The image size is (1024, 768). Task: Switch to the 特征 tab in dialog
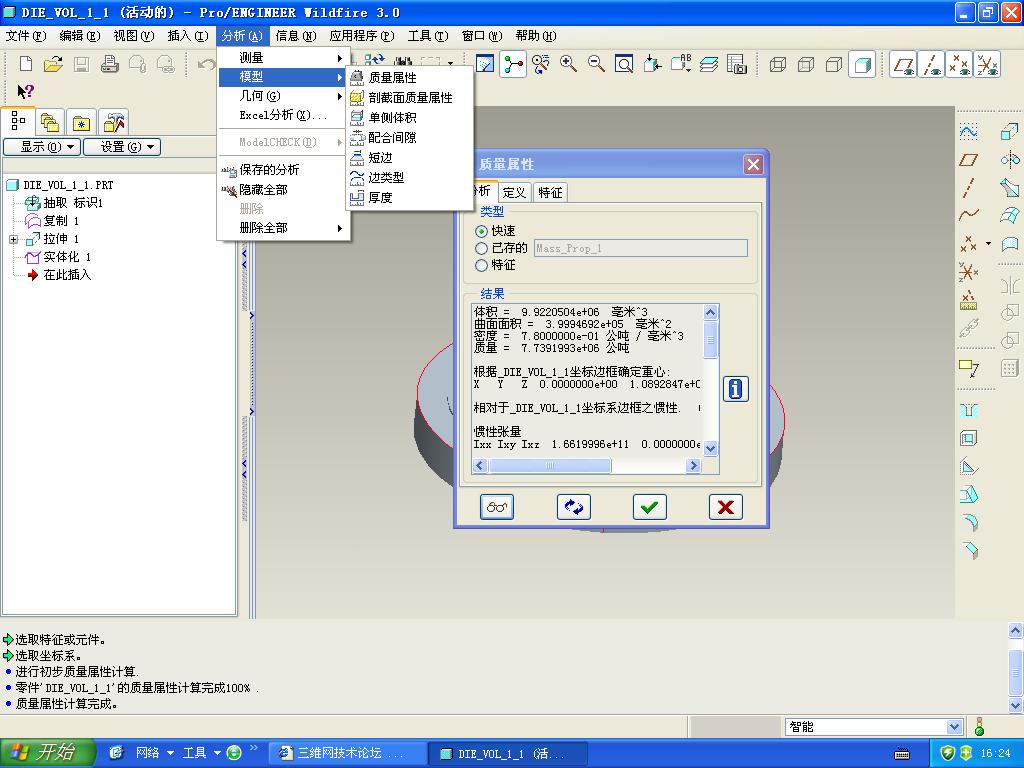coord(550,192)
